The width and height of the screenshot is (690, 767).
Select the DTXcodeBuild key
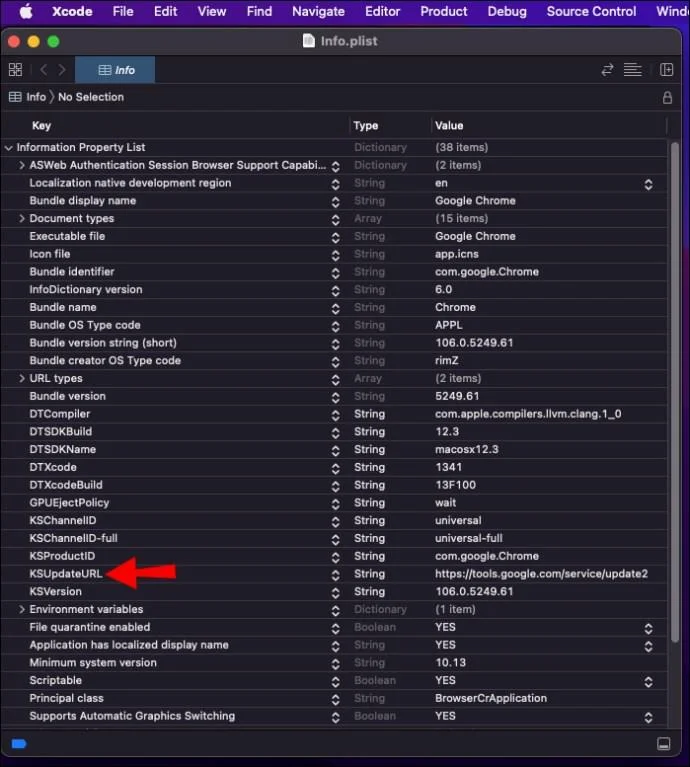pyautogui.click(x=66, y=485)
